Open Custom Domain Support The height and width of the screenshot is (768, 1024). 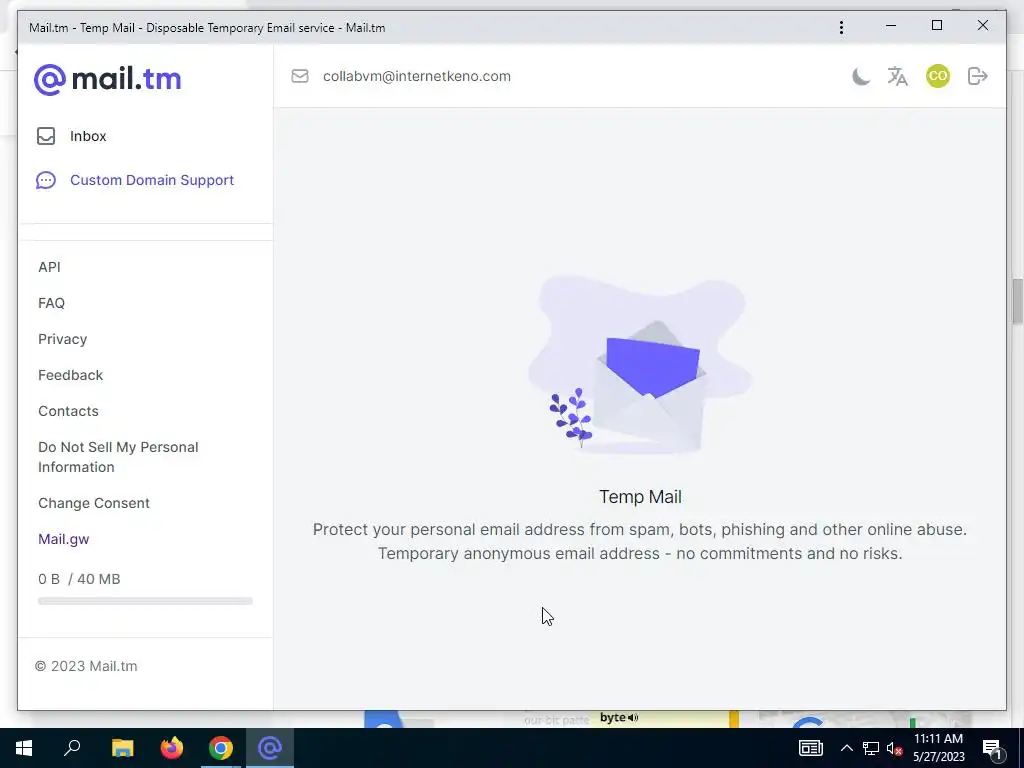(x=135, y=180)
